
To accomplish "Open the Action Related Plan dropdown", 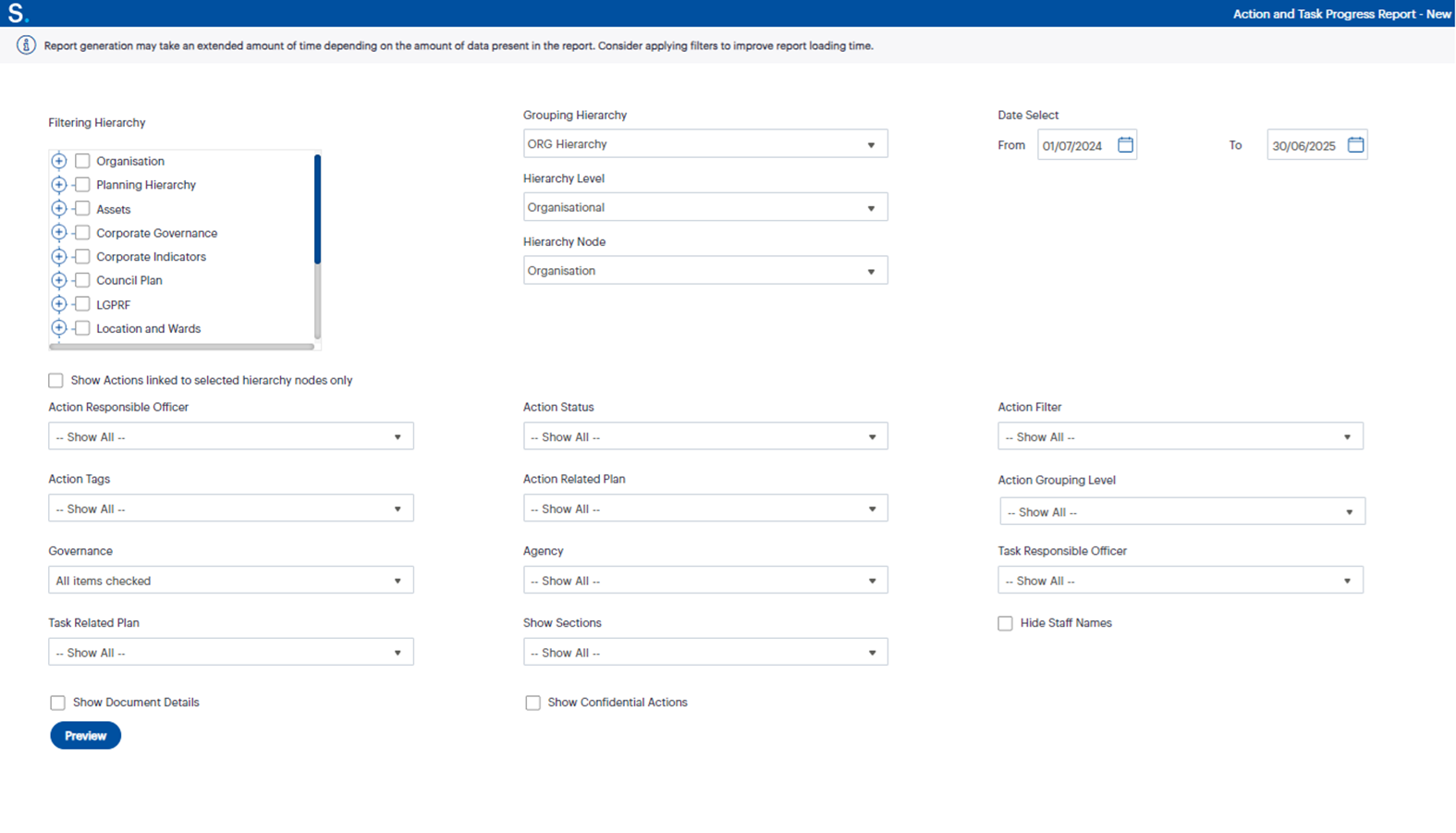I will [x=705, y=508].
